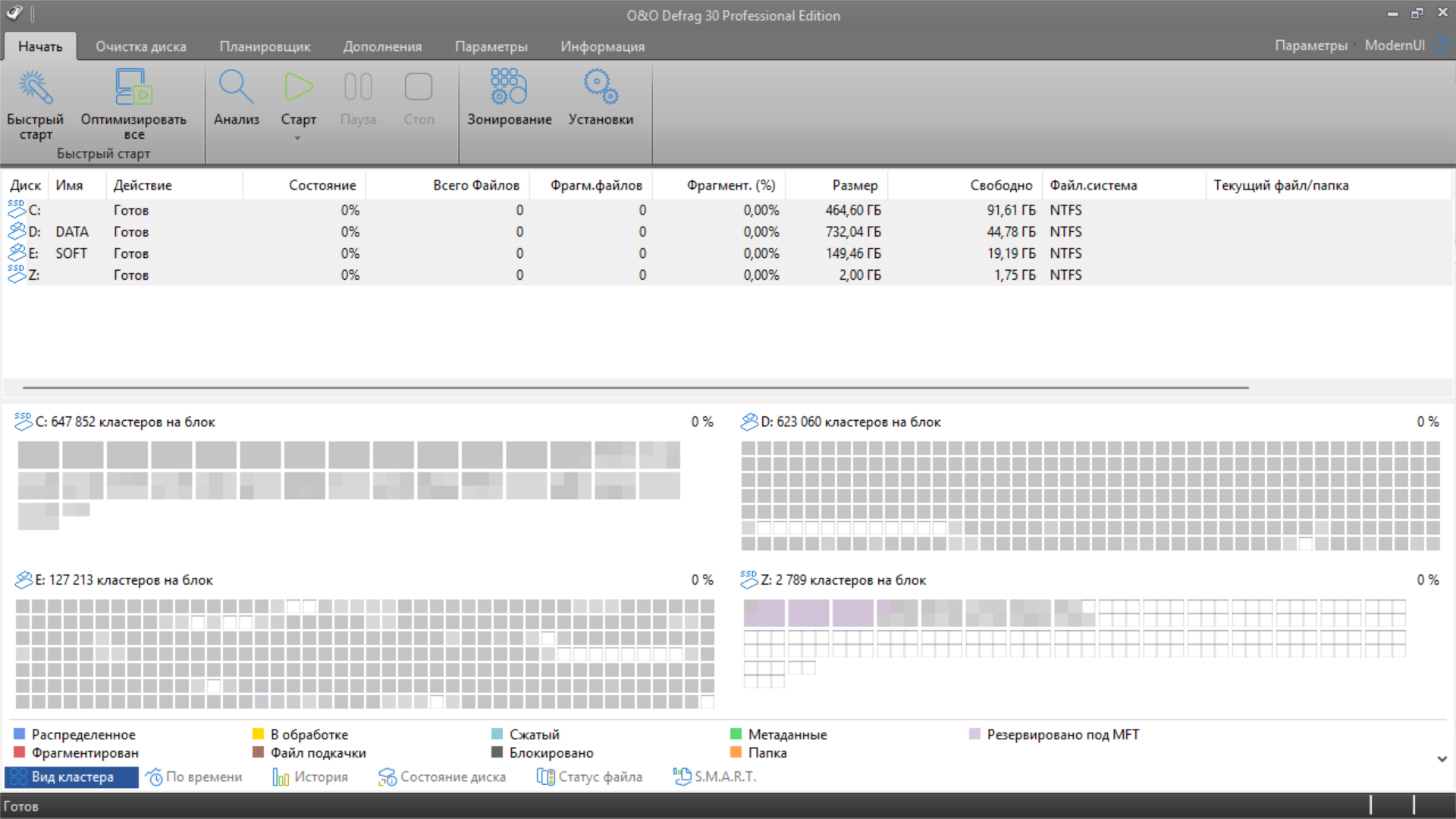The width and height of the screenshot is (1456, 819).
Task: Expand the legend chevron at right
Action: 1442,758
